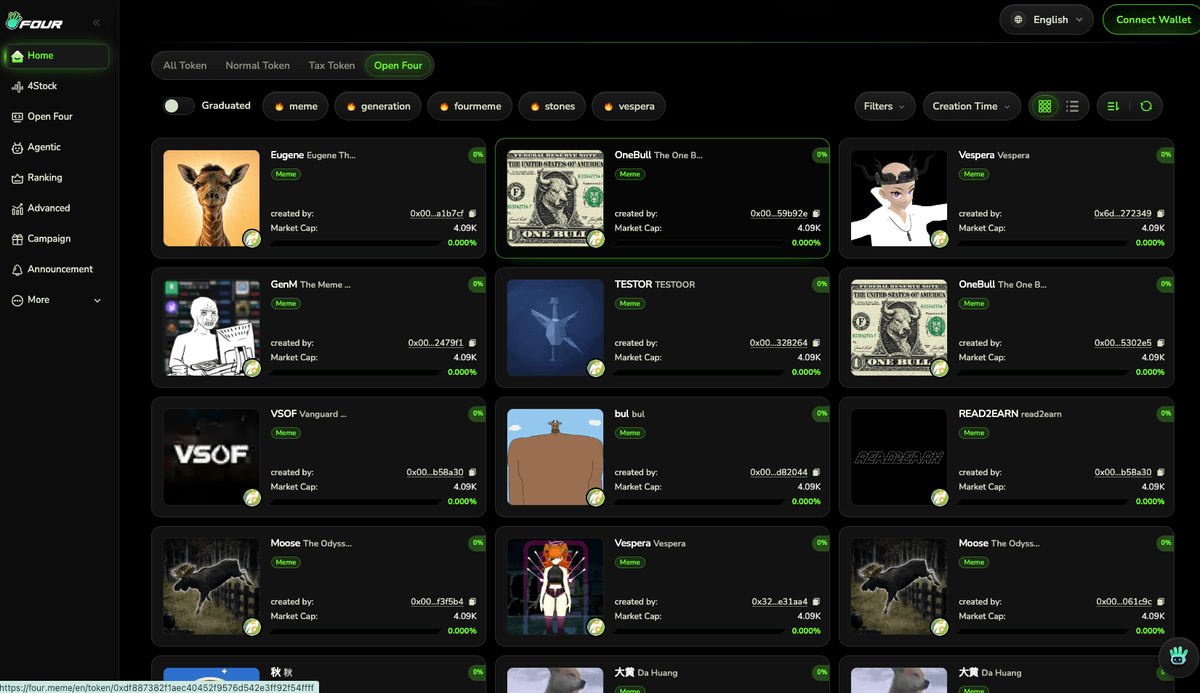Copy address 0x00...59b92e
Viewport: 1200px width, 693px height.
817,214
